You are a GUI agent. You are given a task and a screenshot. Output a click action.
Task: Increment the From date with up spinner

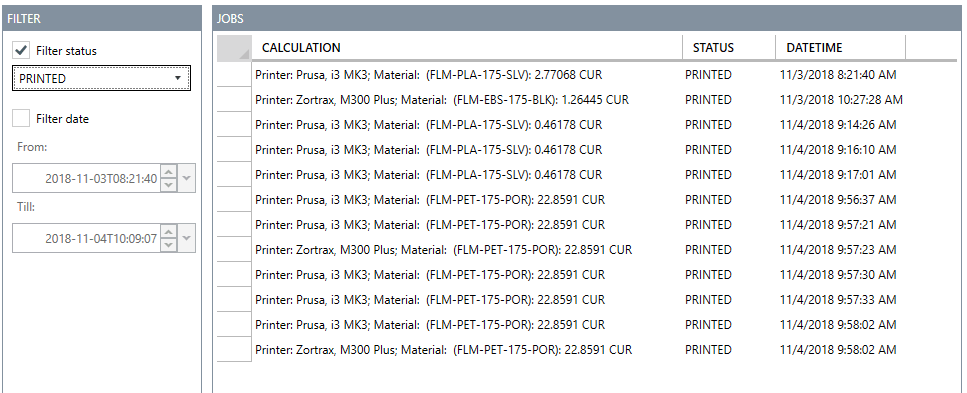[x=169, y=172]
